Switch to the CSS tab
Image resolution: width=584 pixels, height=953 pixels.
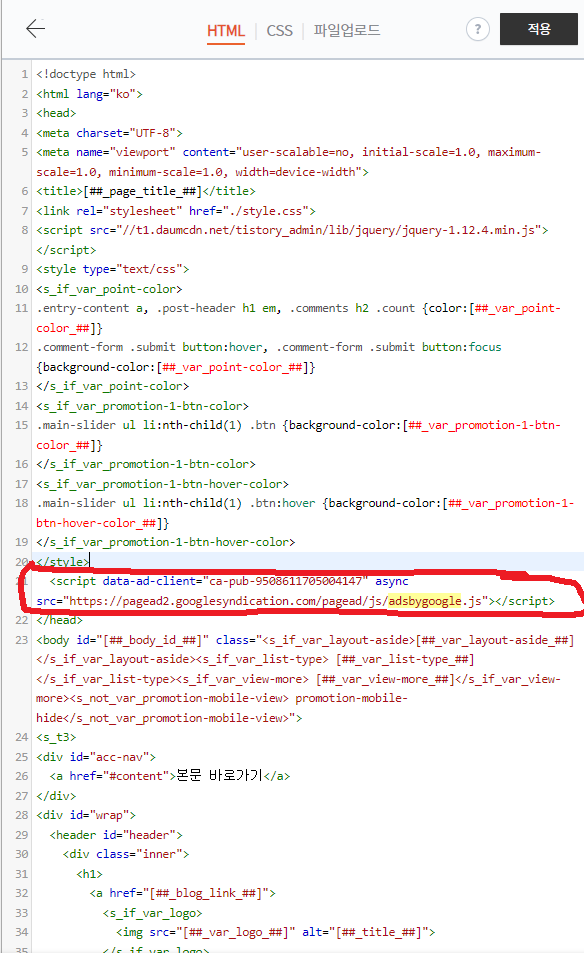coord(280,30)
